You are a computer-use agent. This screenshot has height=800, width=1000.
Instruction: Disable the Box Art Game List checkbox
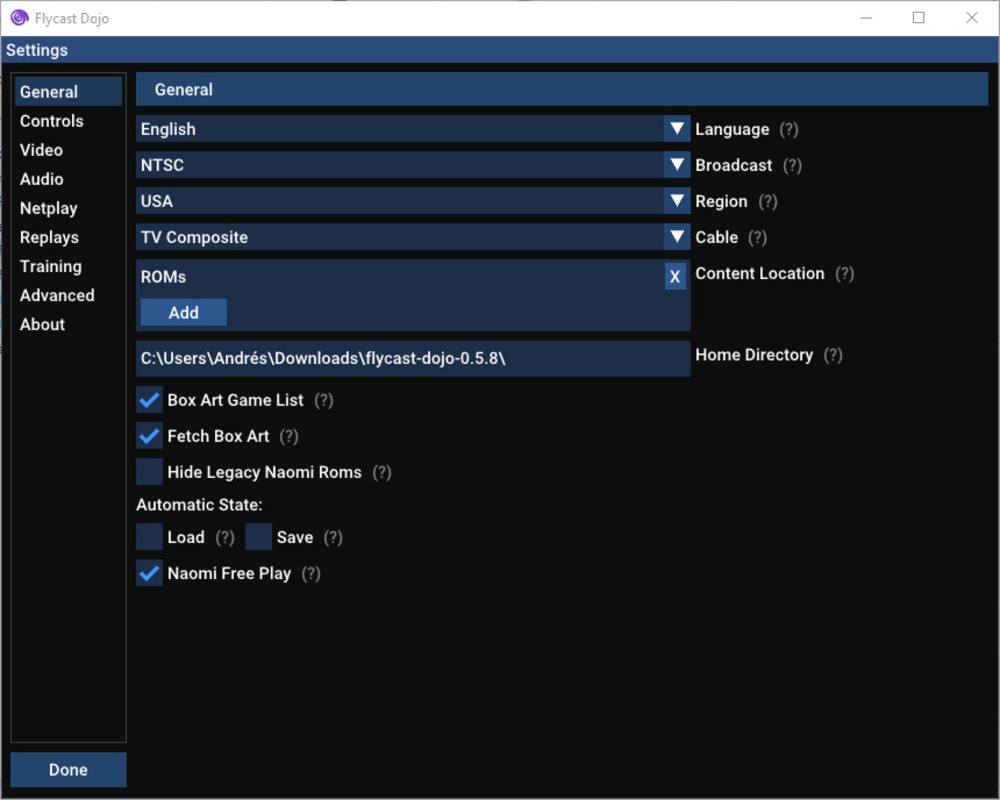149,400
